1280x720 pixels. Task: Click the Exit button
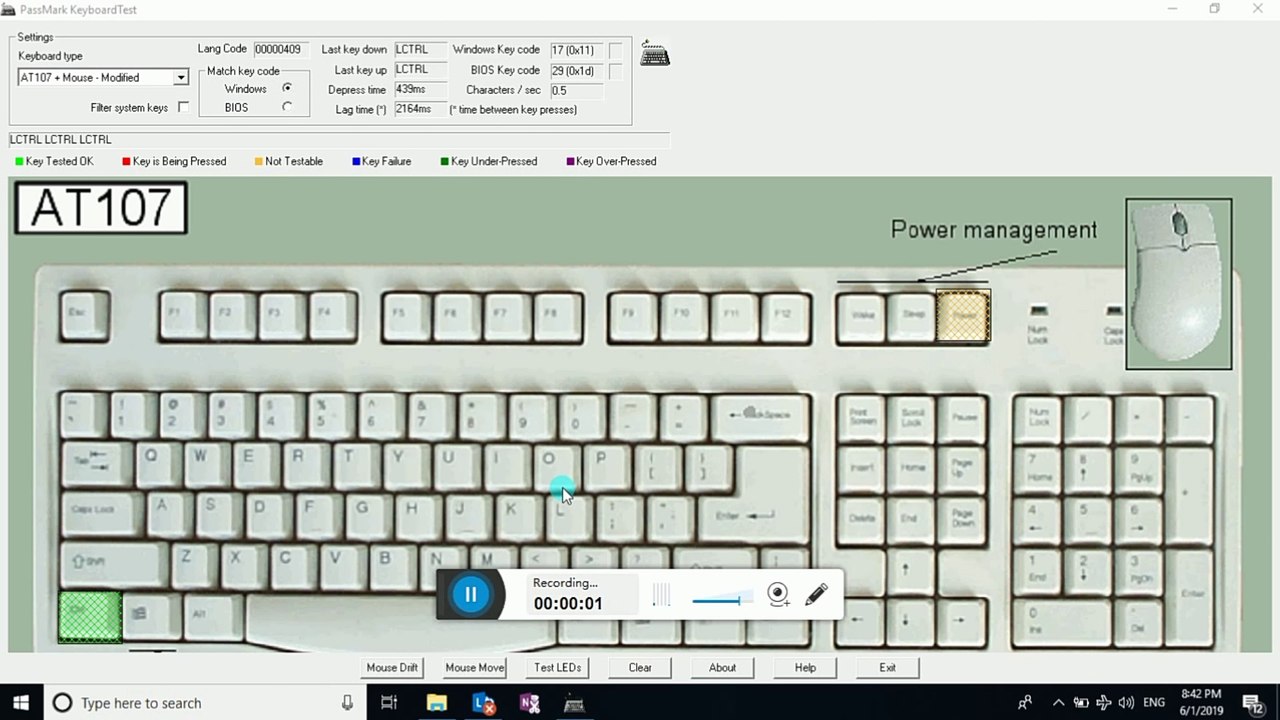point(888,667)
